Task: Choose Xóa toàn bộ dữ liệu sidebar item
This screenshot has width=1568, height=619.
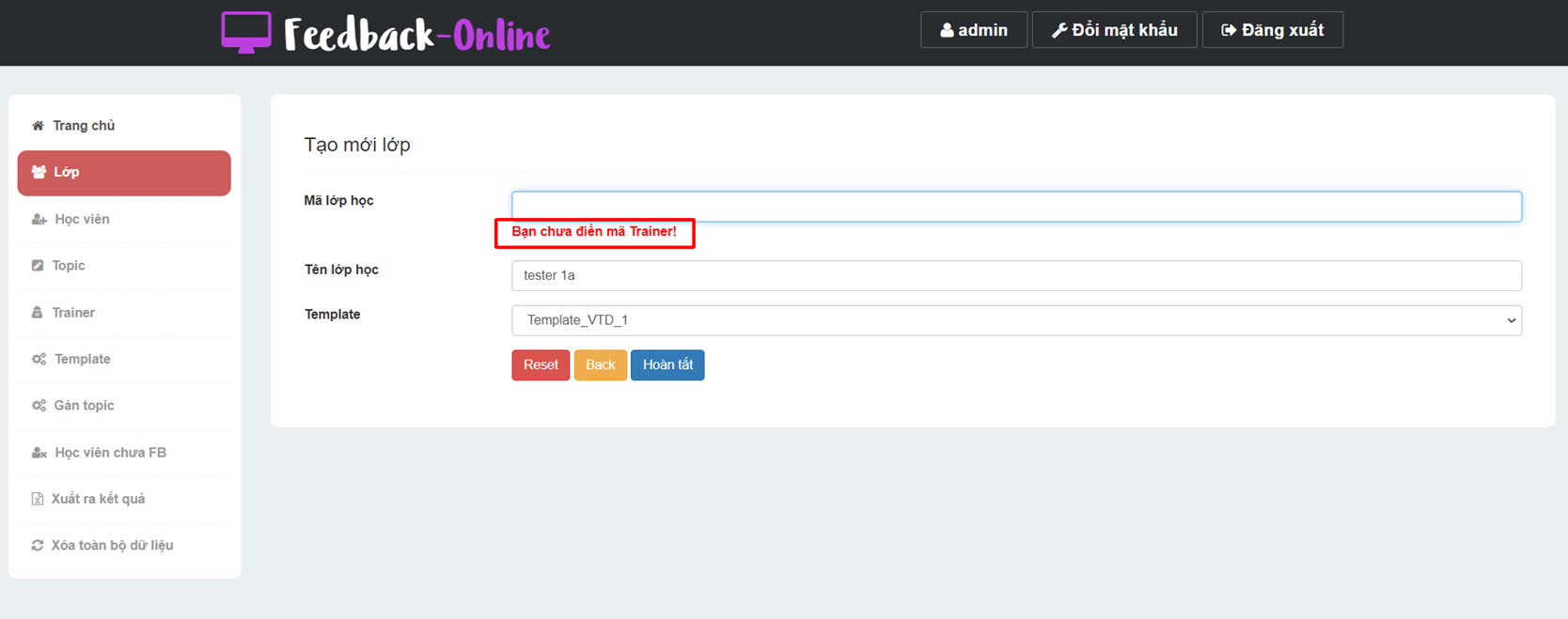Action: [124, 546]
